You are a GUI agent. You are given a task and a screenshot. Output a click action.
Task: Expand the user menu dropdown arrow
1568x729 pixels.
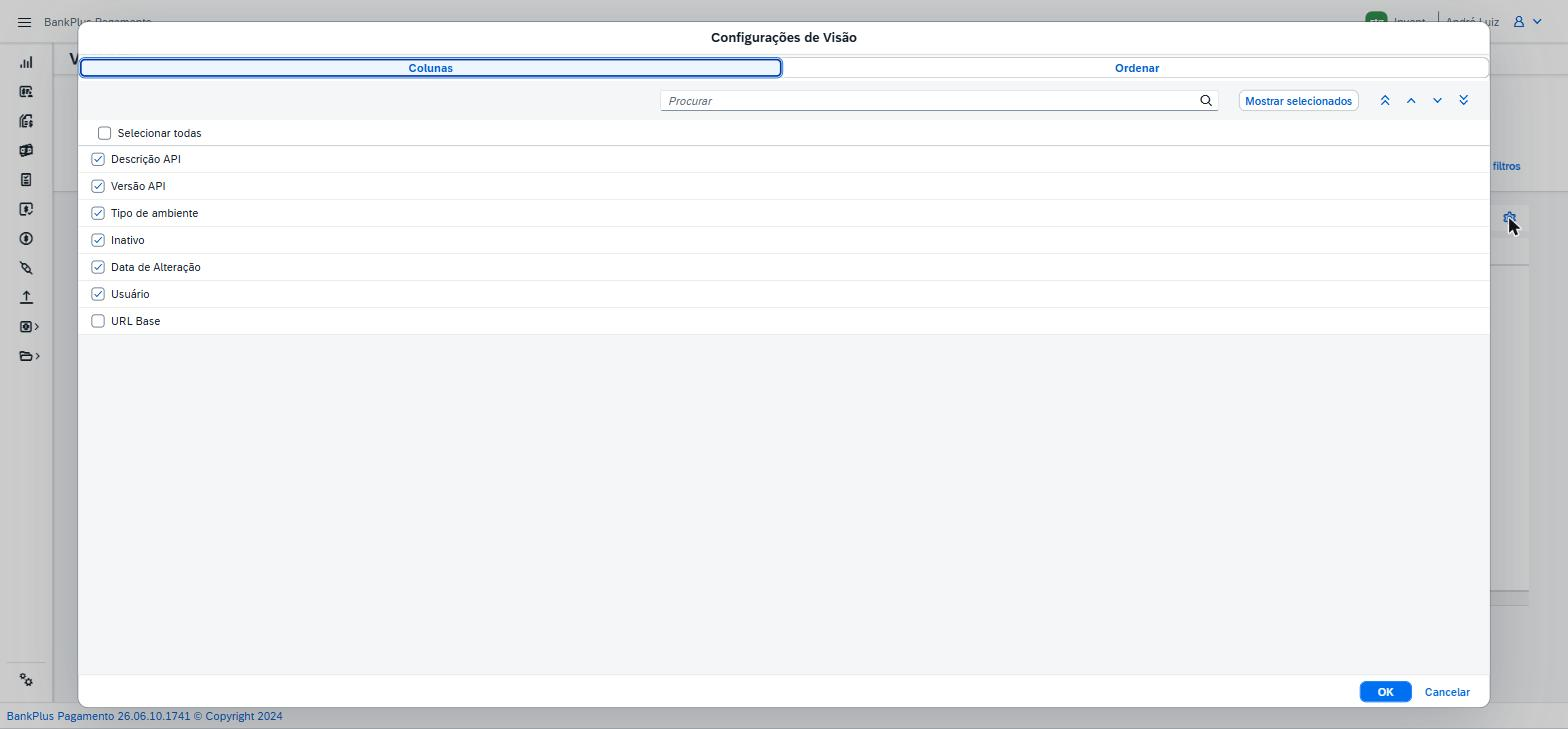(x=1537, y=21)
